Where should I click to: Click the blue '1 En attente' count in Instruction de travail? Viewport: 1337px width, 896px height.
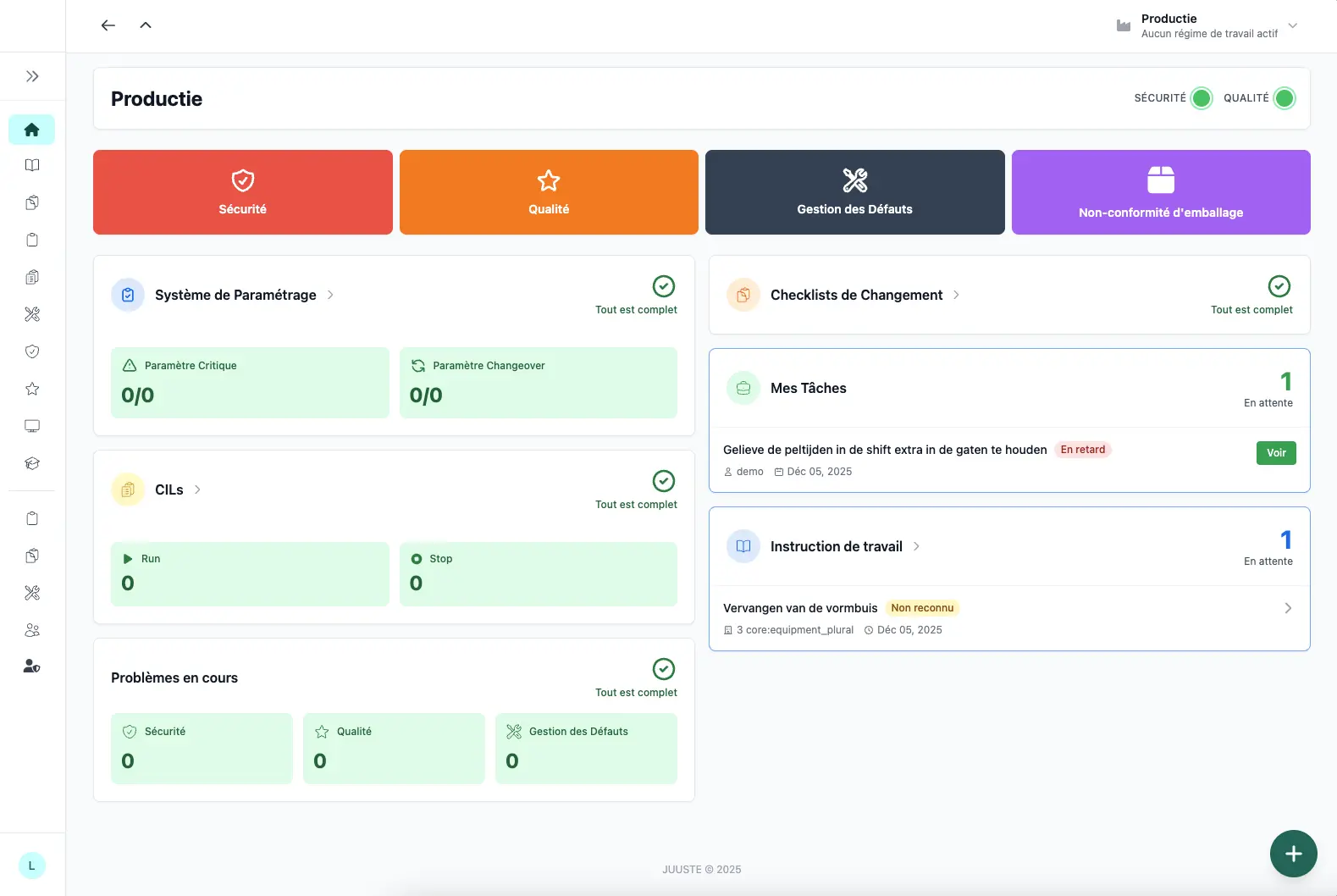[x=1268, y=547]
